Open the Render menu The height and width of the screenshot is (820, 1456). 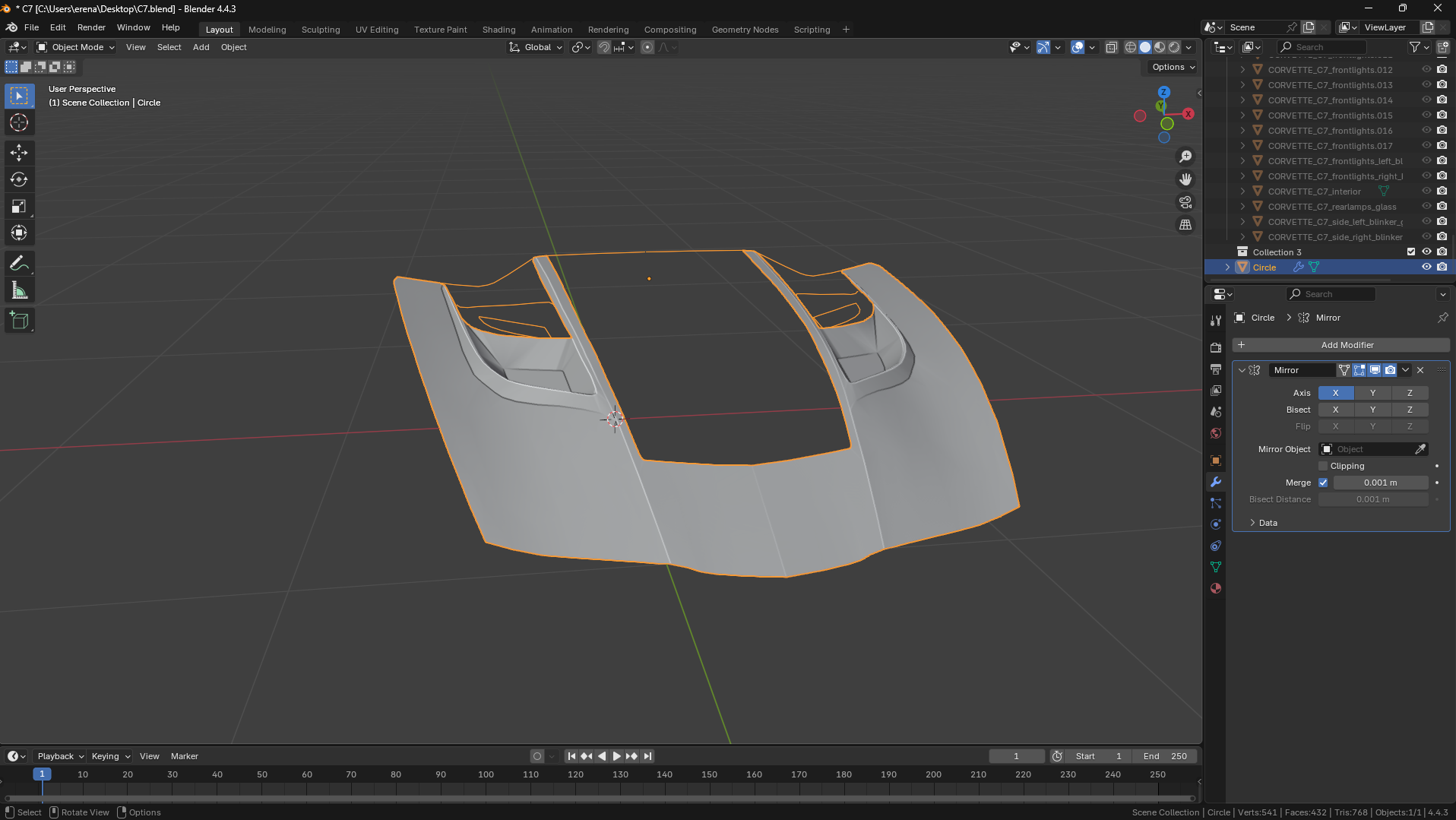pos(91,27)
